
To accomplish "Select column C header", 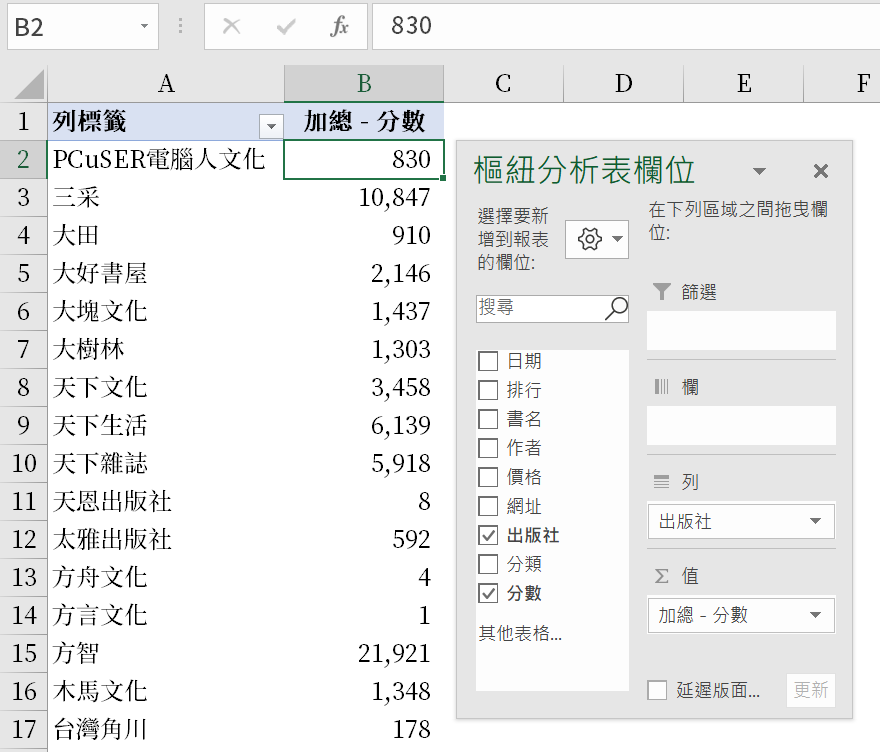I will click(503, 84).
